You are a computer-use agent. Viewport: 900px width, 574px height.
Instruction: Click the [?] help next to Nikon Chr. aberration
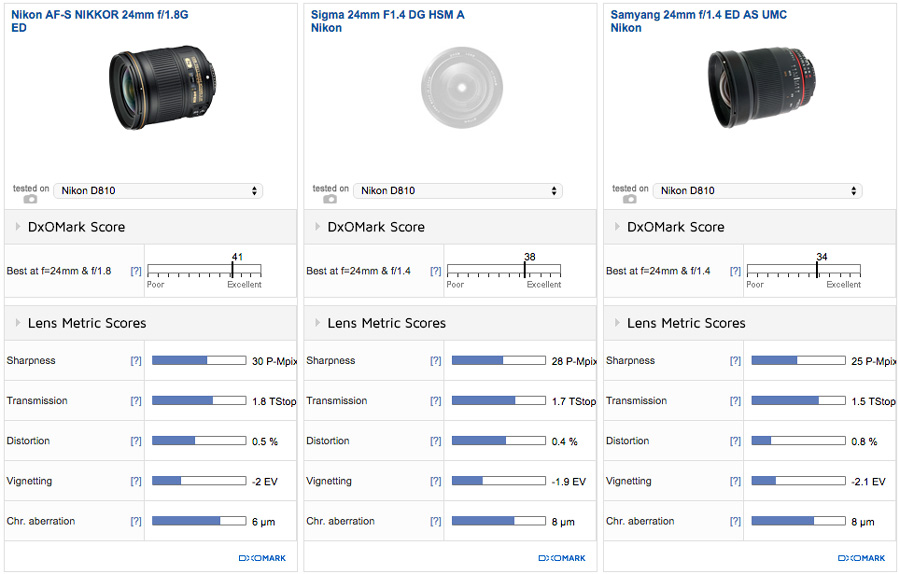[136, 521]
